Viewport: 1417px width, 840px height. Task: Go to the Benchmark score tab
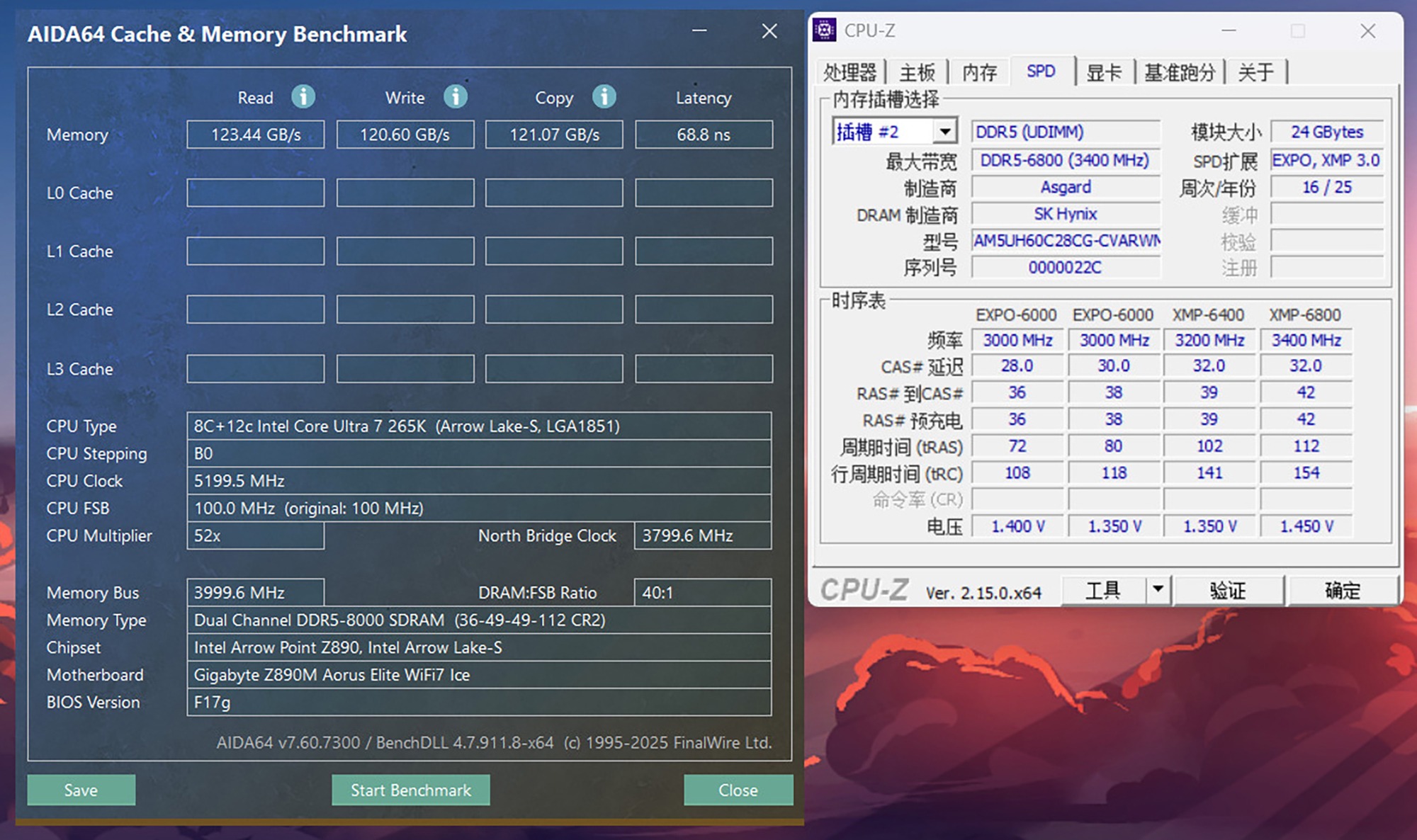pos(1180,72)
